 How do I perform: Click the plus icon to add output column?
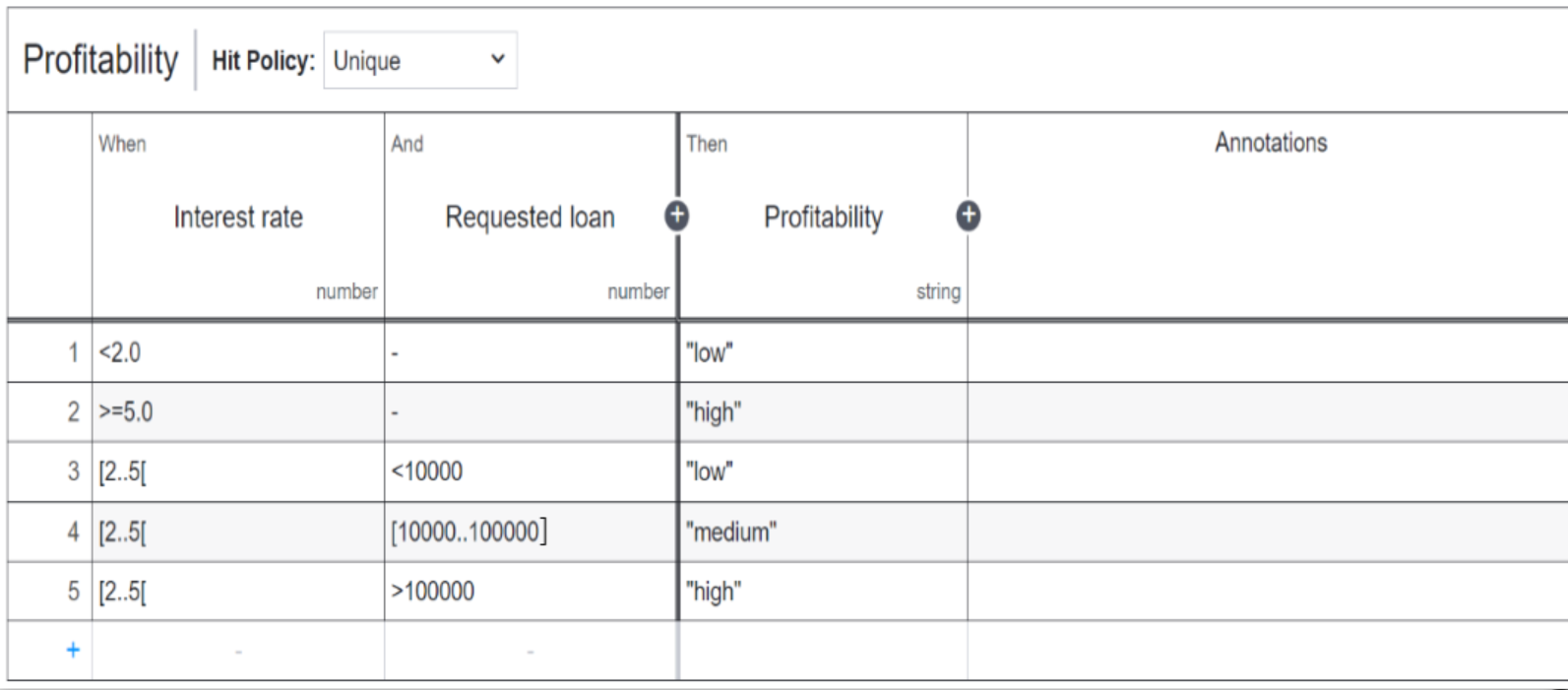968,217
